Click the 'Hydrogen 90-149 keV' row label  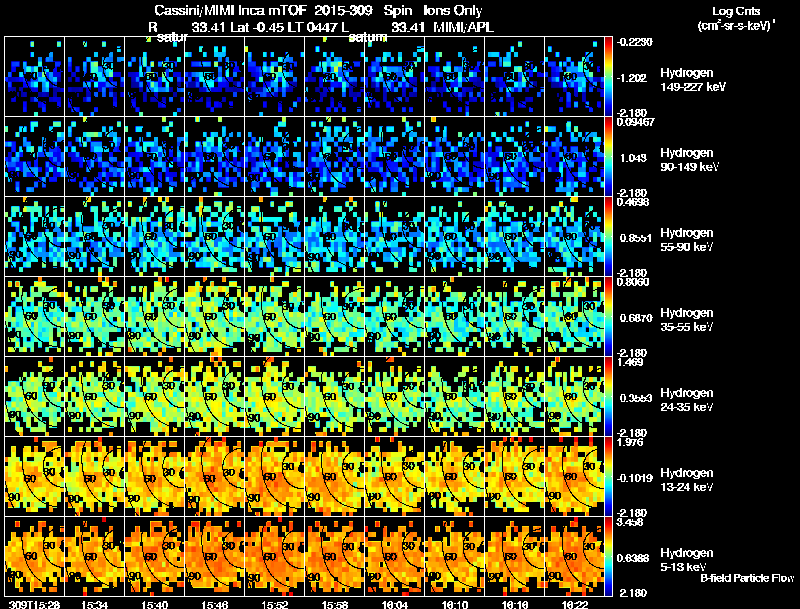click(x=689, y=160)
